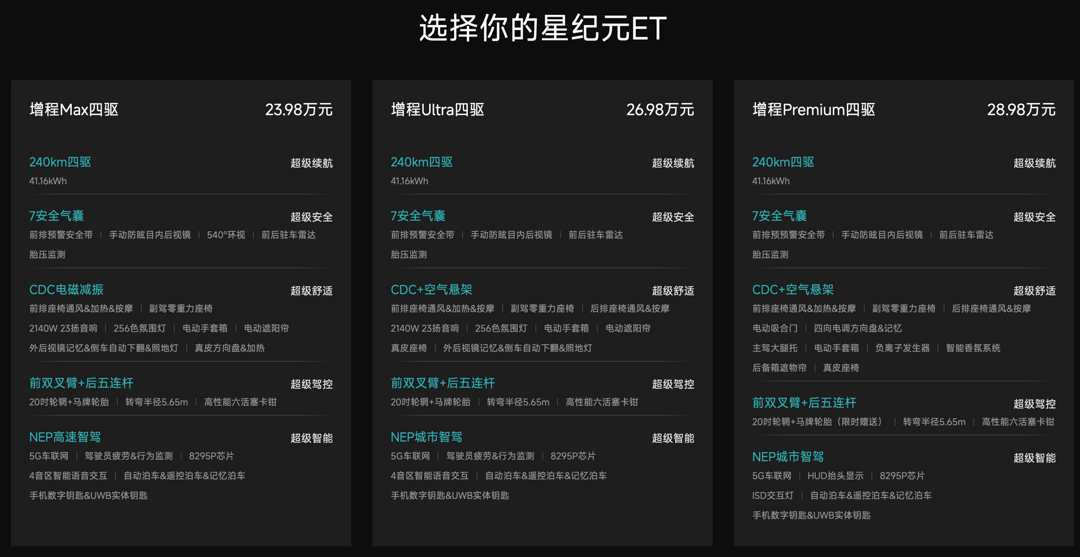
Task: Click the CDC电磁减振 heading
Action: pyautogui.click(x=66, y=290)
